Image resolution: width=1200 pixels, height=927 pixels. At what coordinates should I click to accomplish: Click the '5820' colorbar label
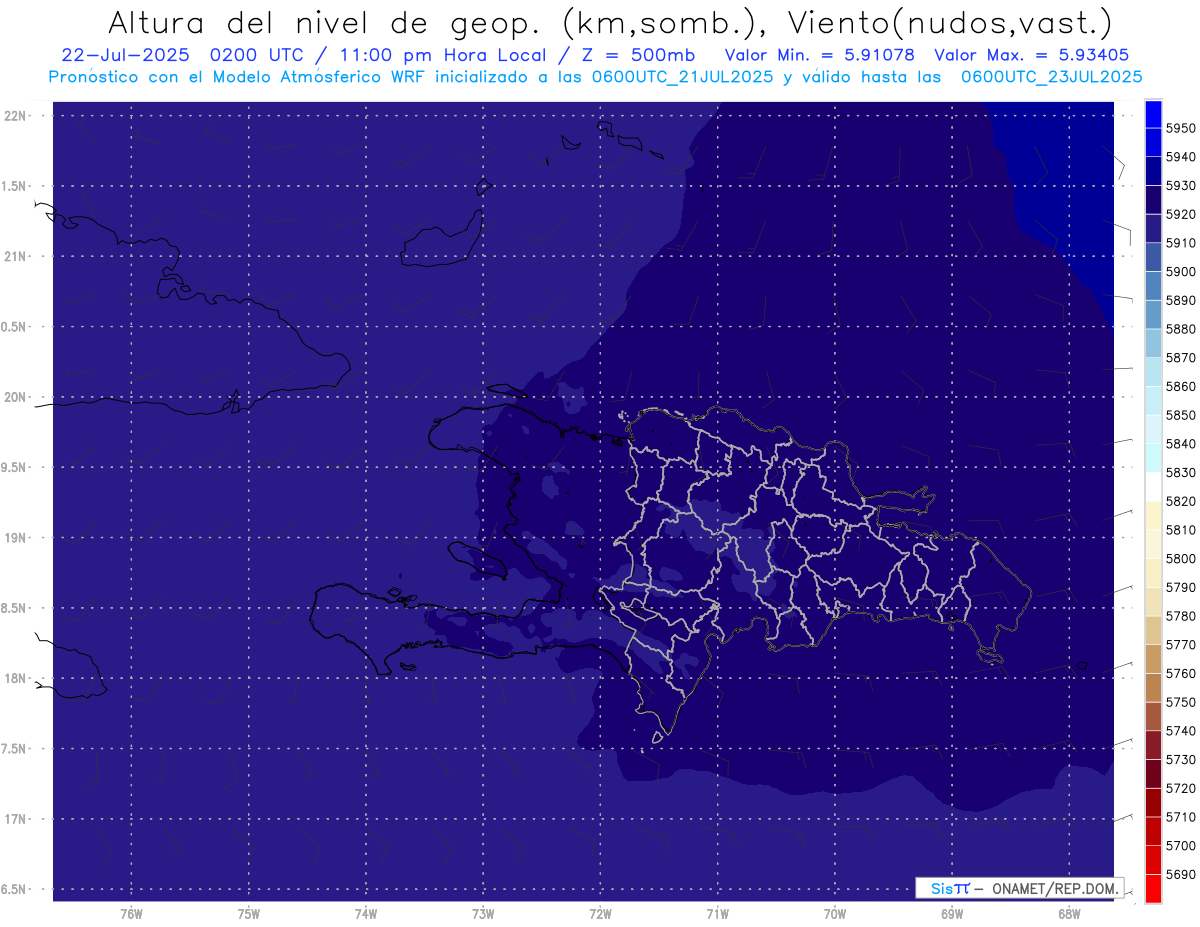1181,501
